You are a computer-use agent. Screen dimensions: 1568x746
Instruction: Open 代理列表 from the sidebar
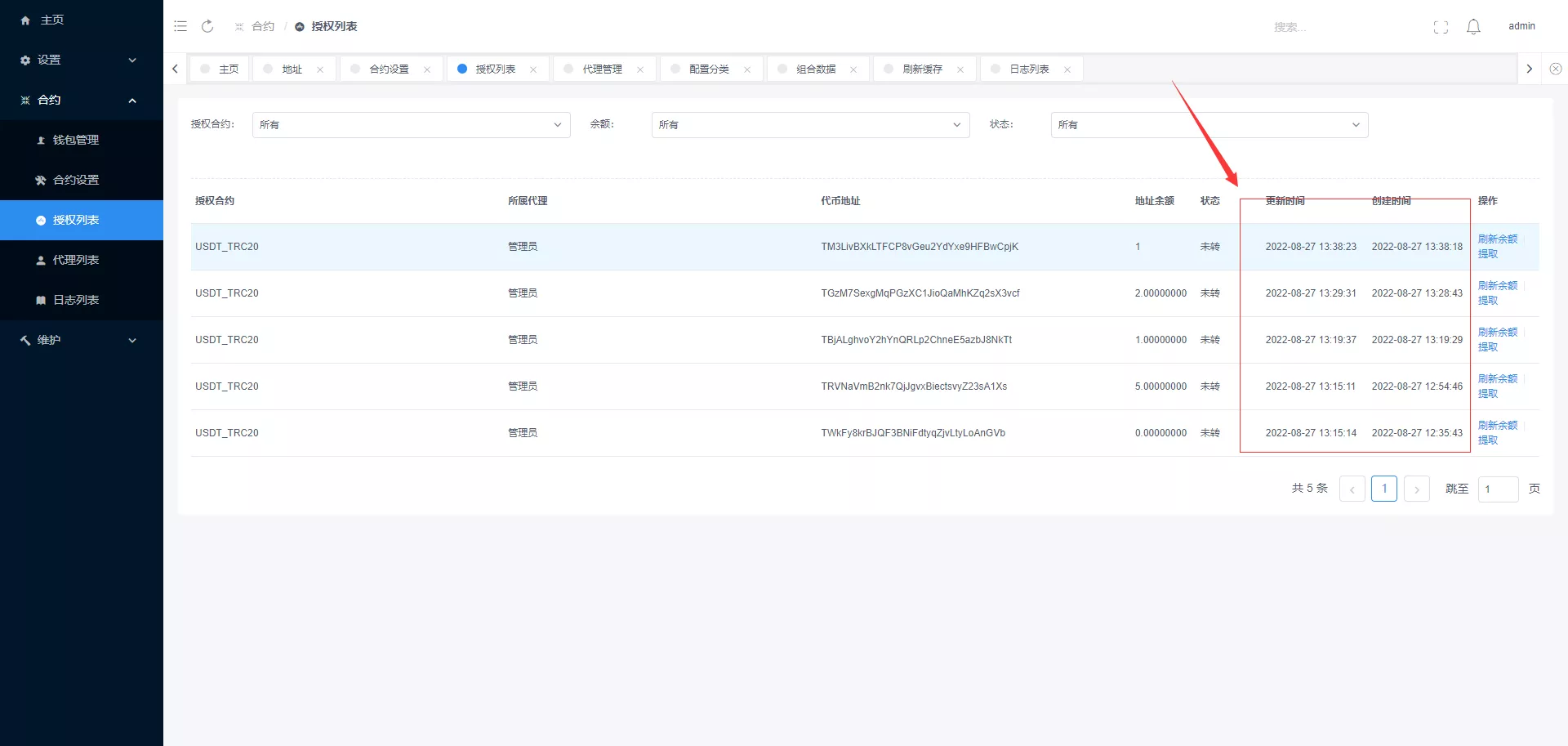click(75, 259)
